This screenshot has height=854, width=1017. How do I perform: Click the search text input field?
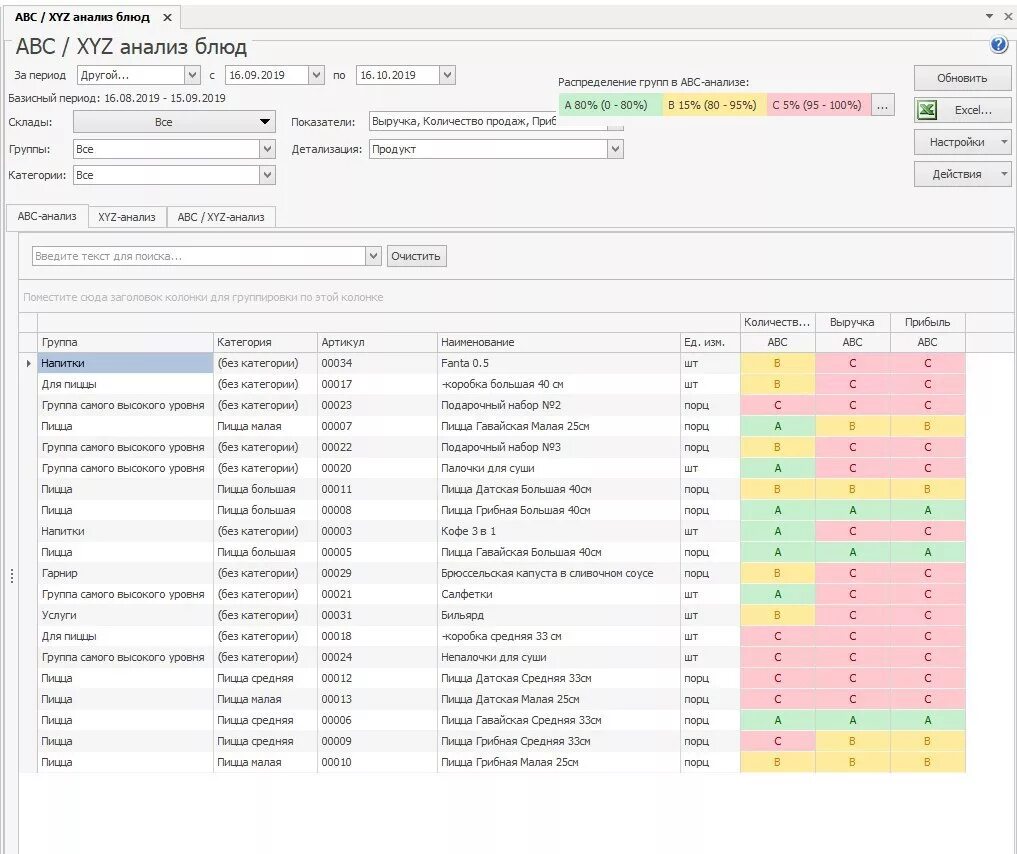[198, 256]
